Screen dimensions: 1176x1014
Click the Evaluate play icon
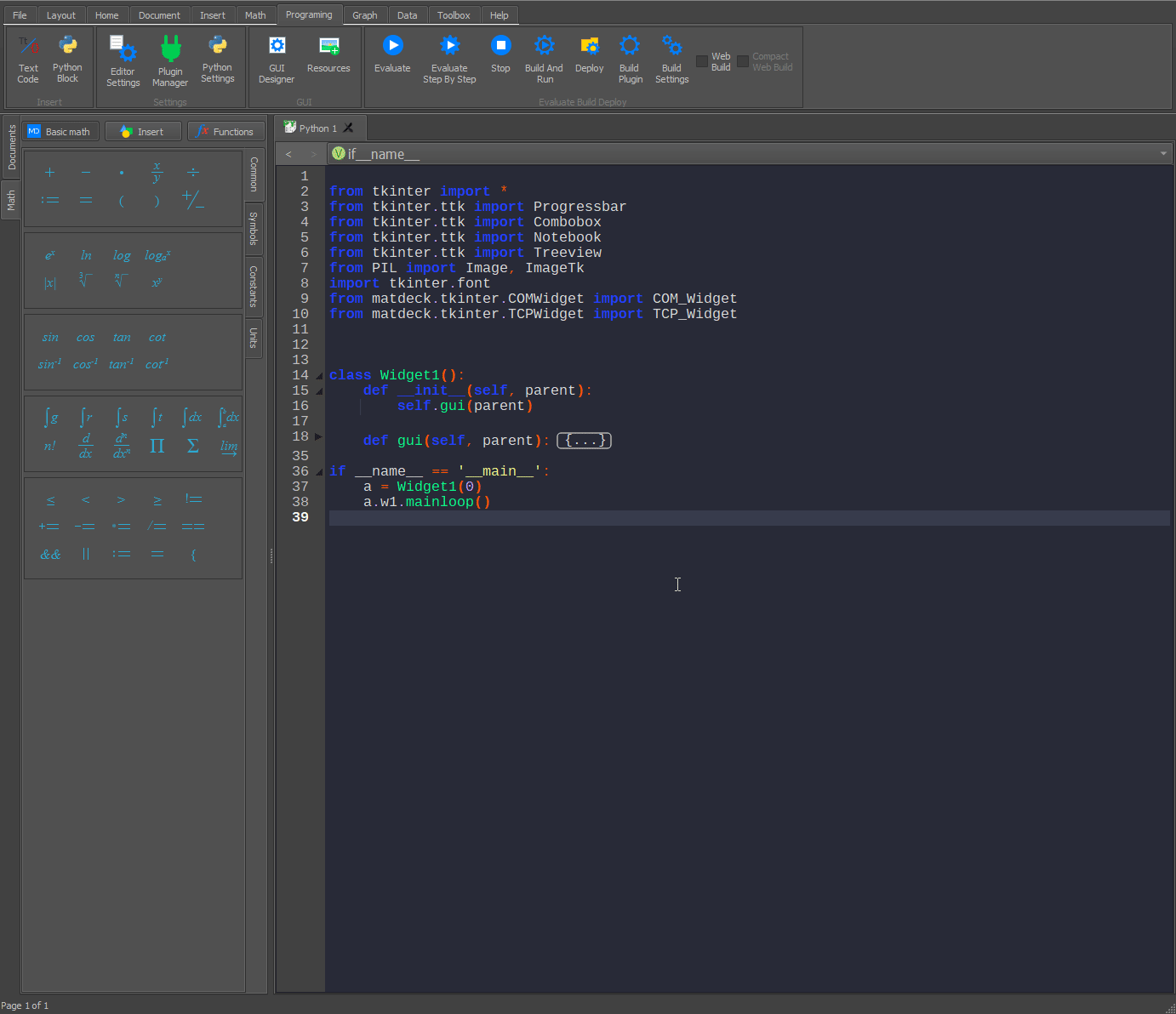(x=392, y=46)
